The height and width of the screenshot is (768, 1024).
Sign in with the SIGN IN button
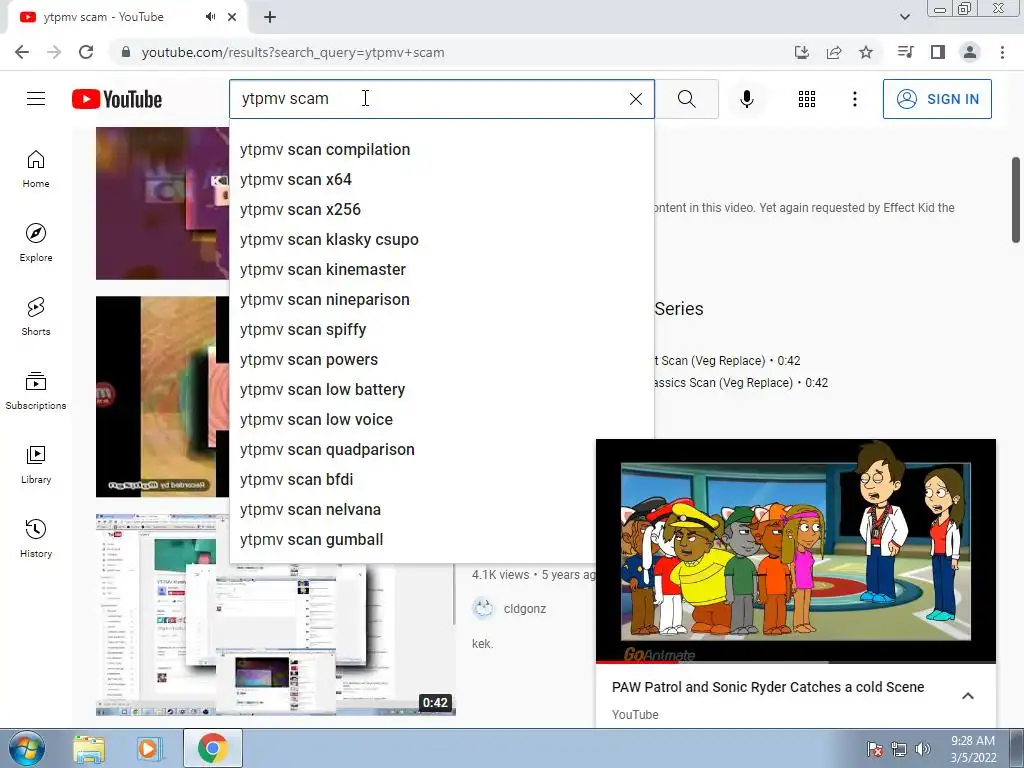pos(937,99)
